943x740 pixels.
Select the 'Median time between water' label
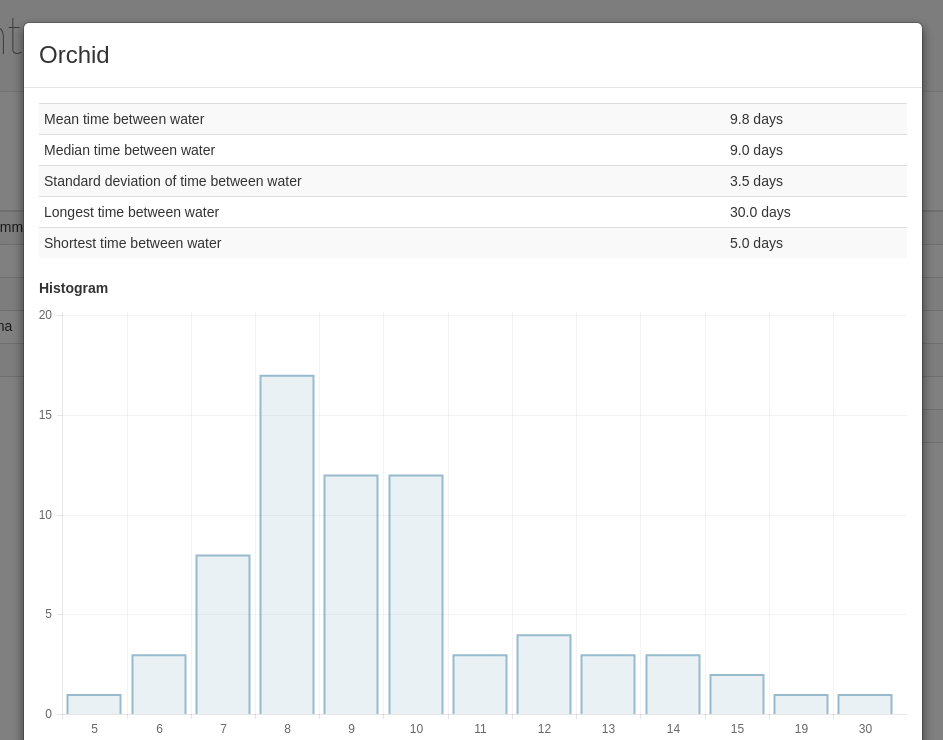click(x=129, y=150)
